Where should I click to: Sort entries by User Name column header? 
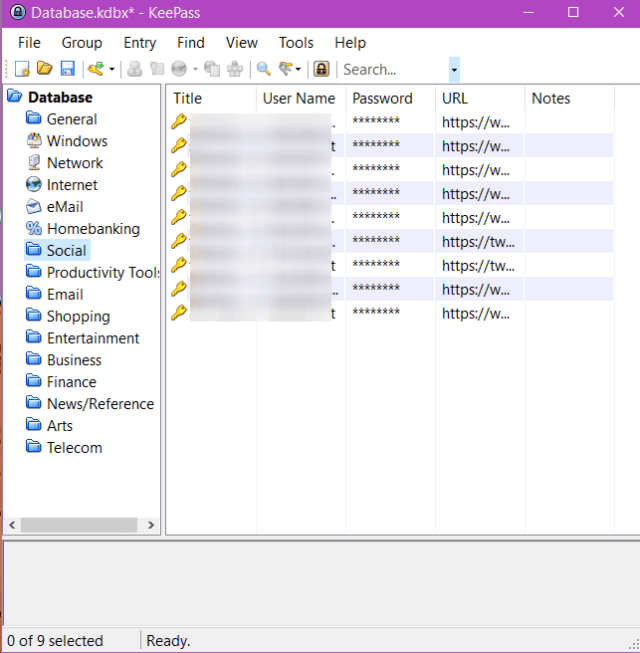(x=301, y=99)
